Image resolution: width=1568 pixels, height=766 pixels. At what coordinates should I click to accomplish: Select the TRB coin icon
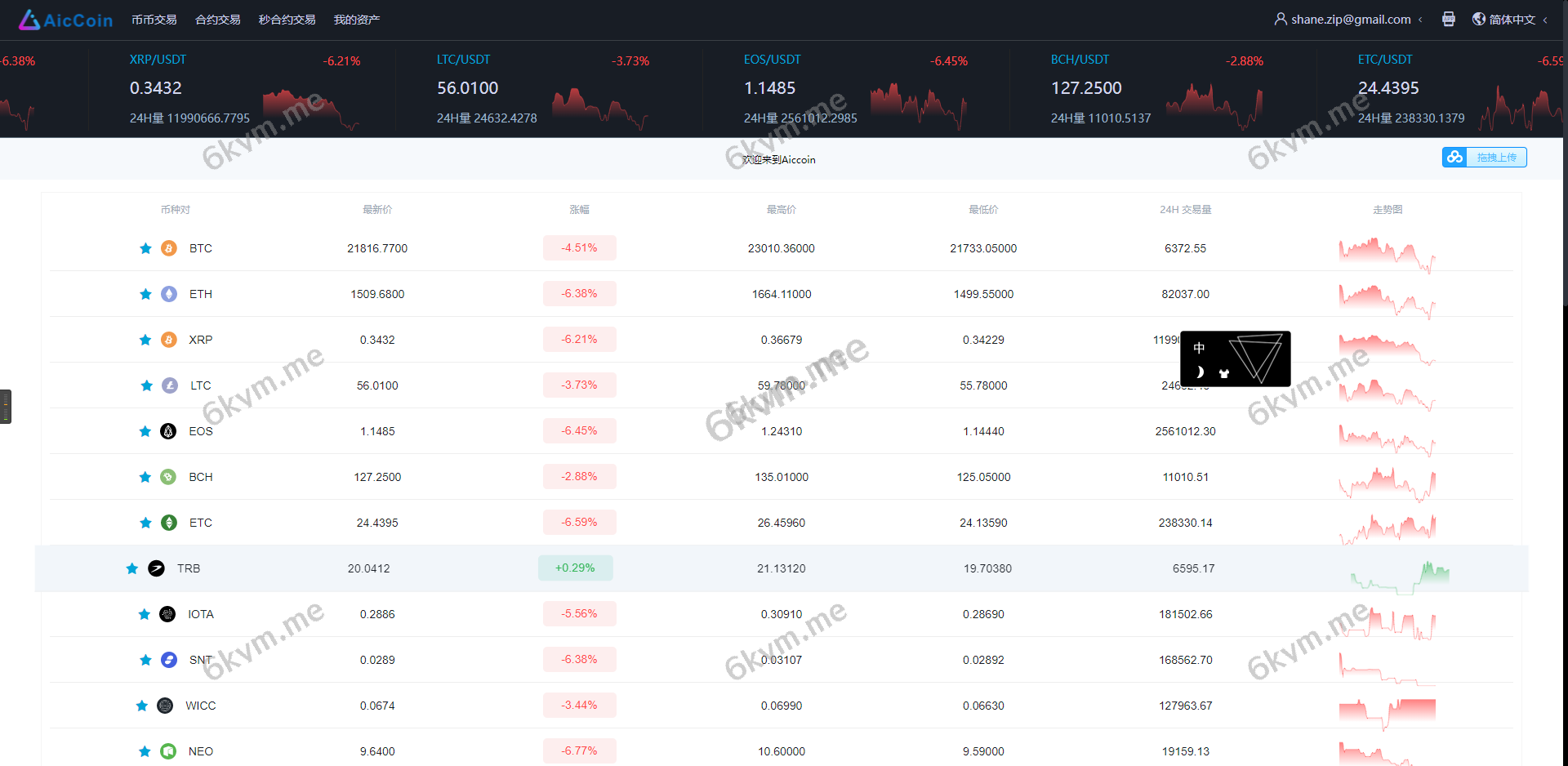coord(156,568)
